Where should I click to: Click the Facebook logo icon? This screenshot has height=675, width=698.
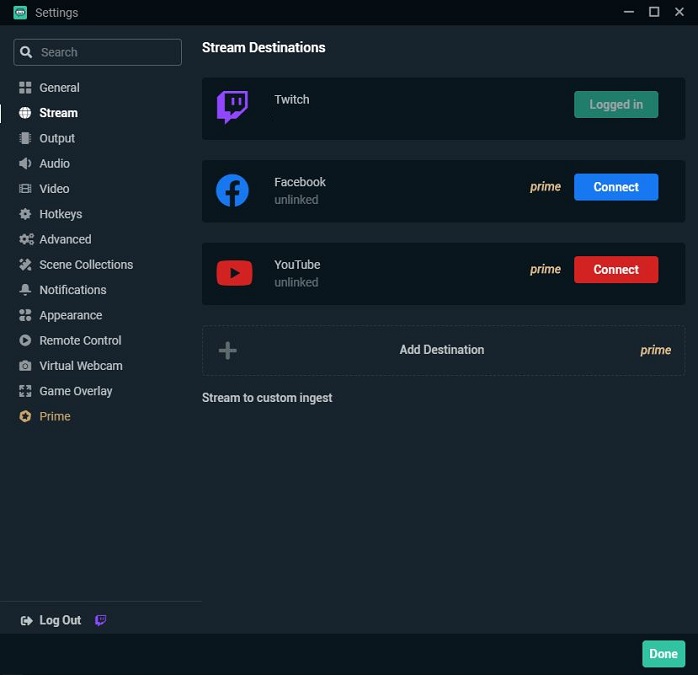pyautogui.click(x=232, y=191)
